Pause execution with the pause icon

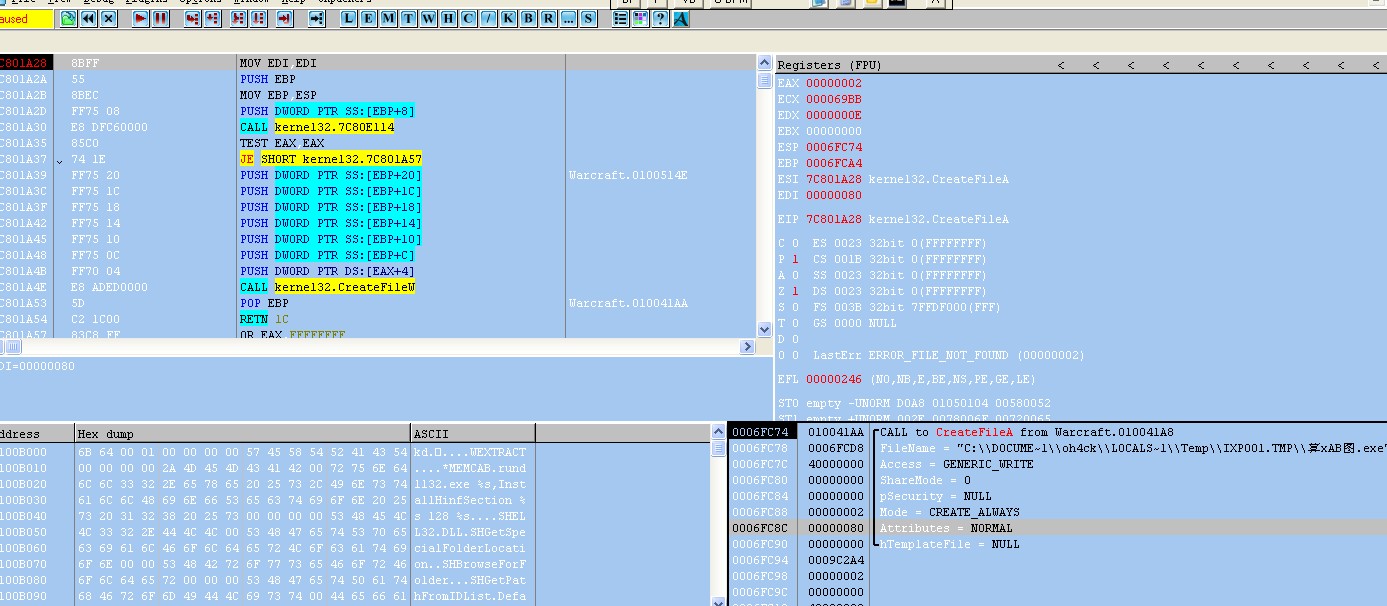(x=160, y=19)
